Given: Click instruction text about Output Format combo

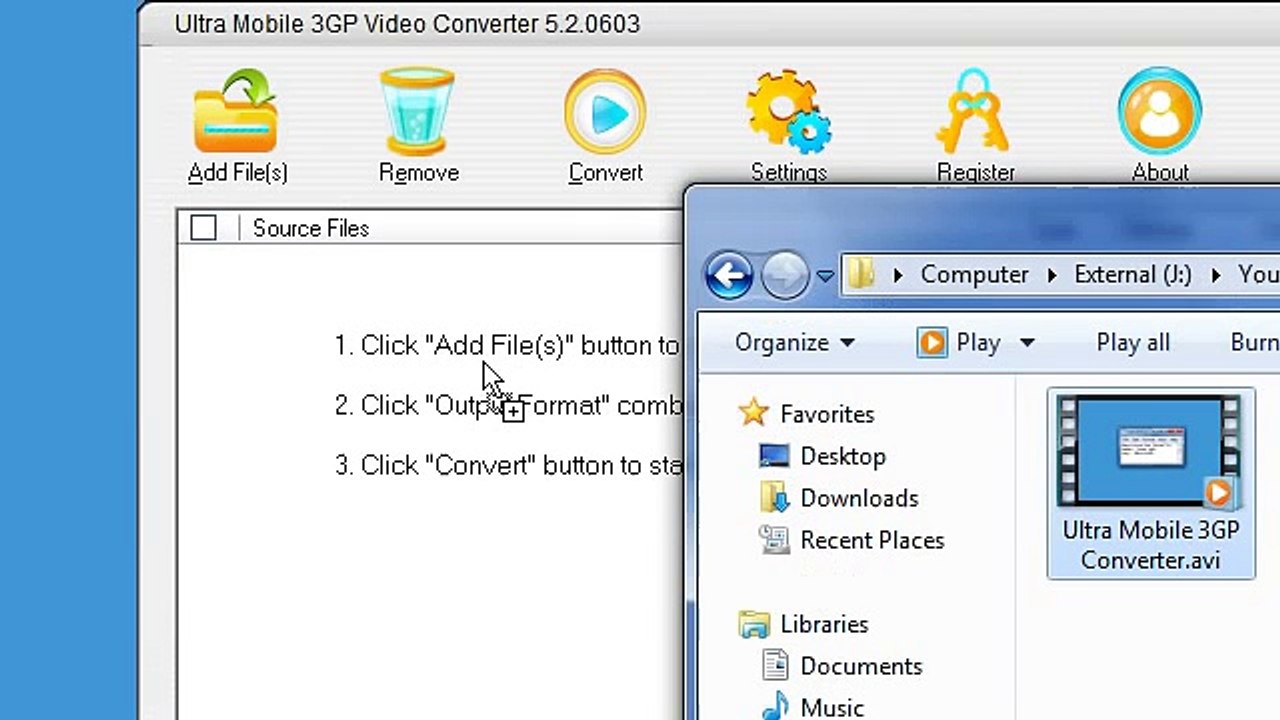Looking at the screenshot, I should (509, 405).
